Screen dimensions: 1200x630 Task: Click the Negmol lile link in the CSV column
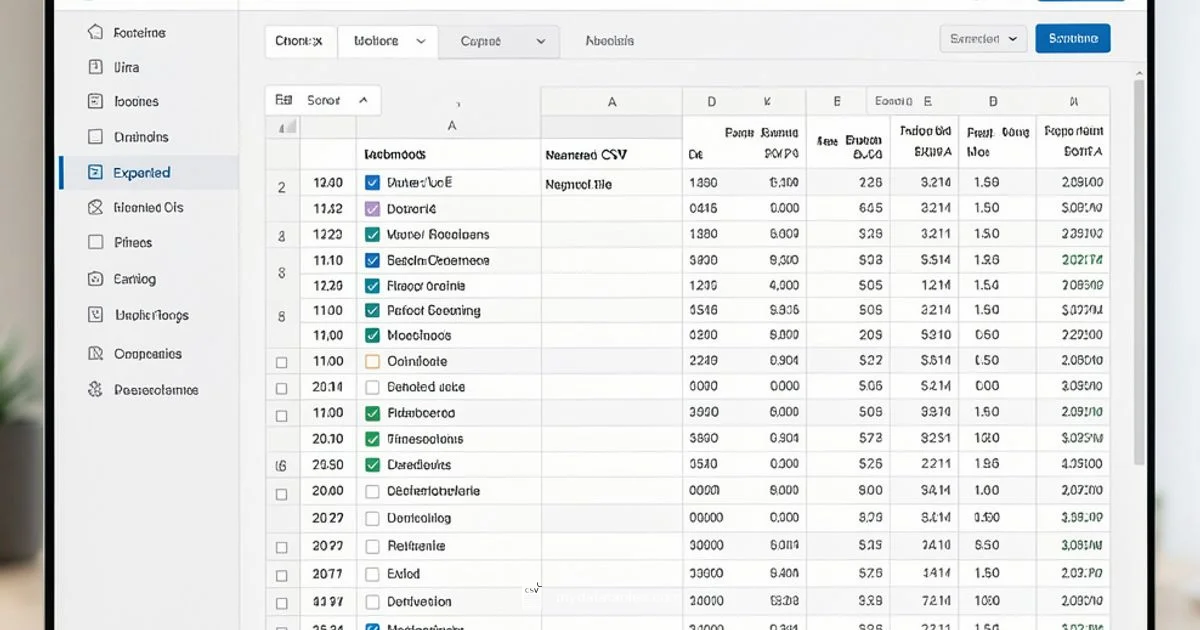click(x=576, y=183)
